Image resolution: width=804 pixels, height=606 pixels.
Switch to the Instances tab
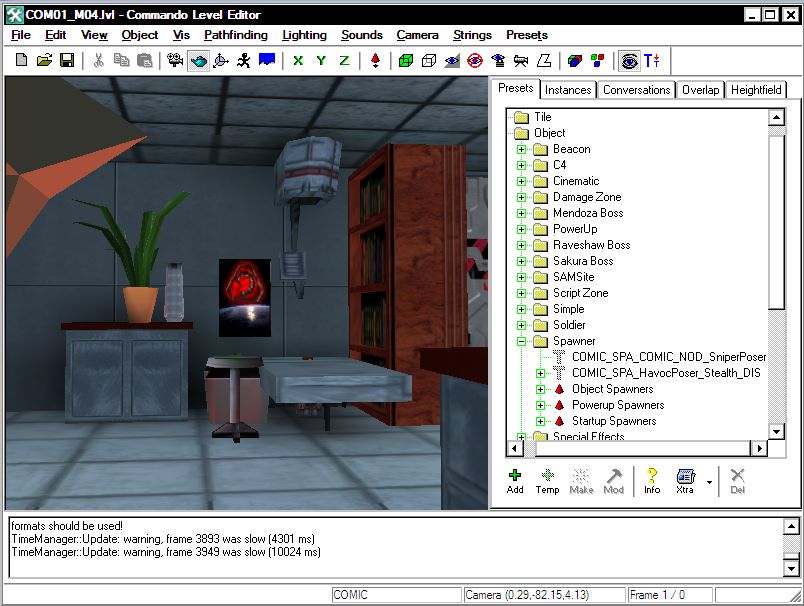(567, 90)
